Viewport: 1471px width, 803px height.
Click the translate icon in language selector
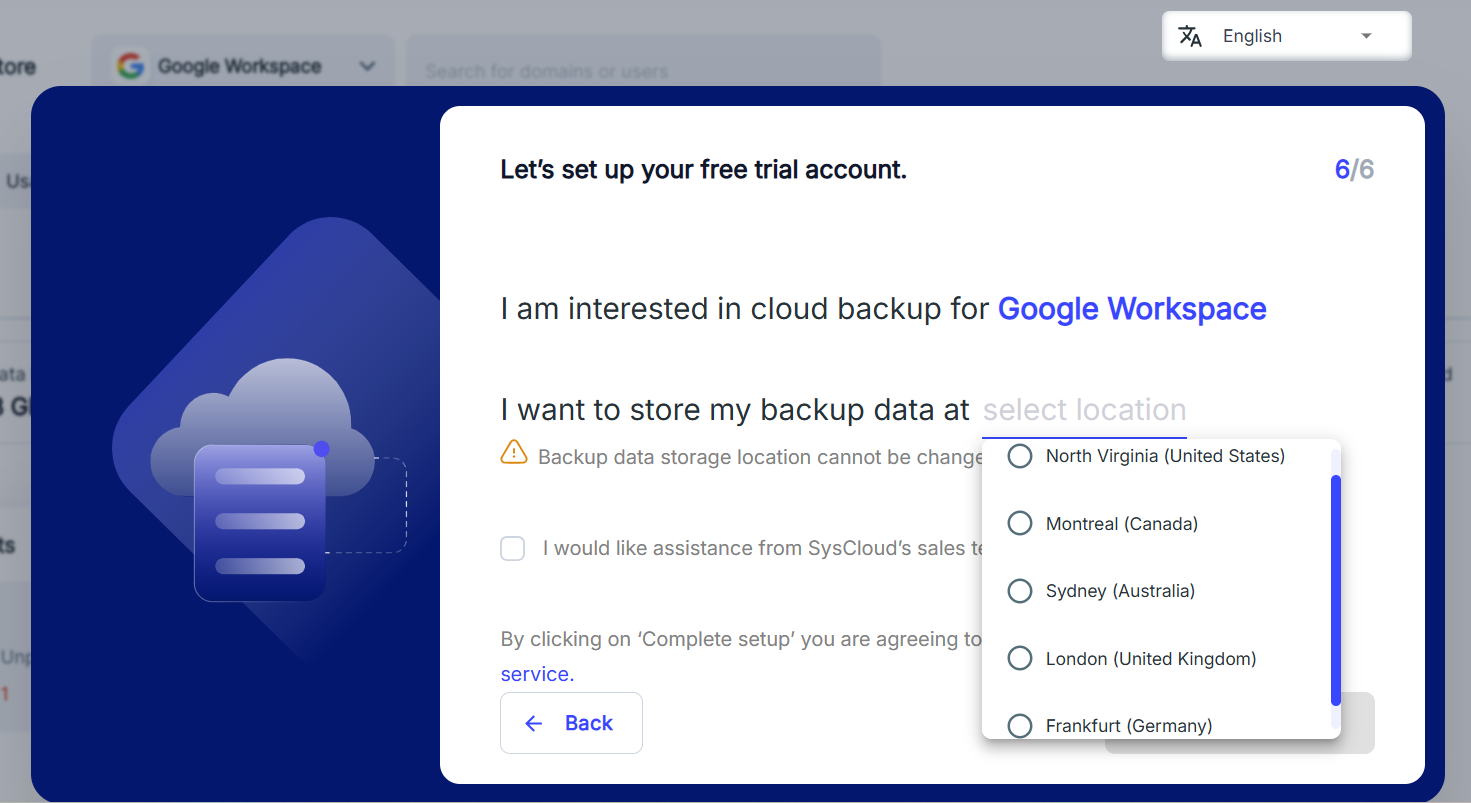point(1190,36)
